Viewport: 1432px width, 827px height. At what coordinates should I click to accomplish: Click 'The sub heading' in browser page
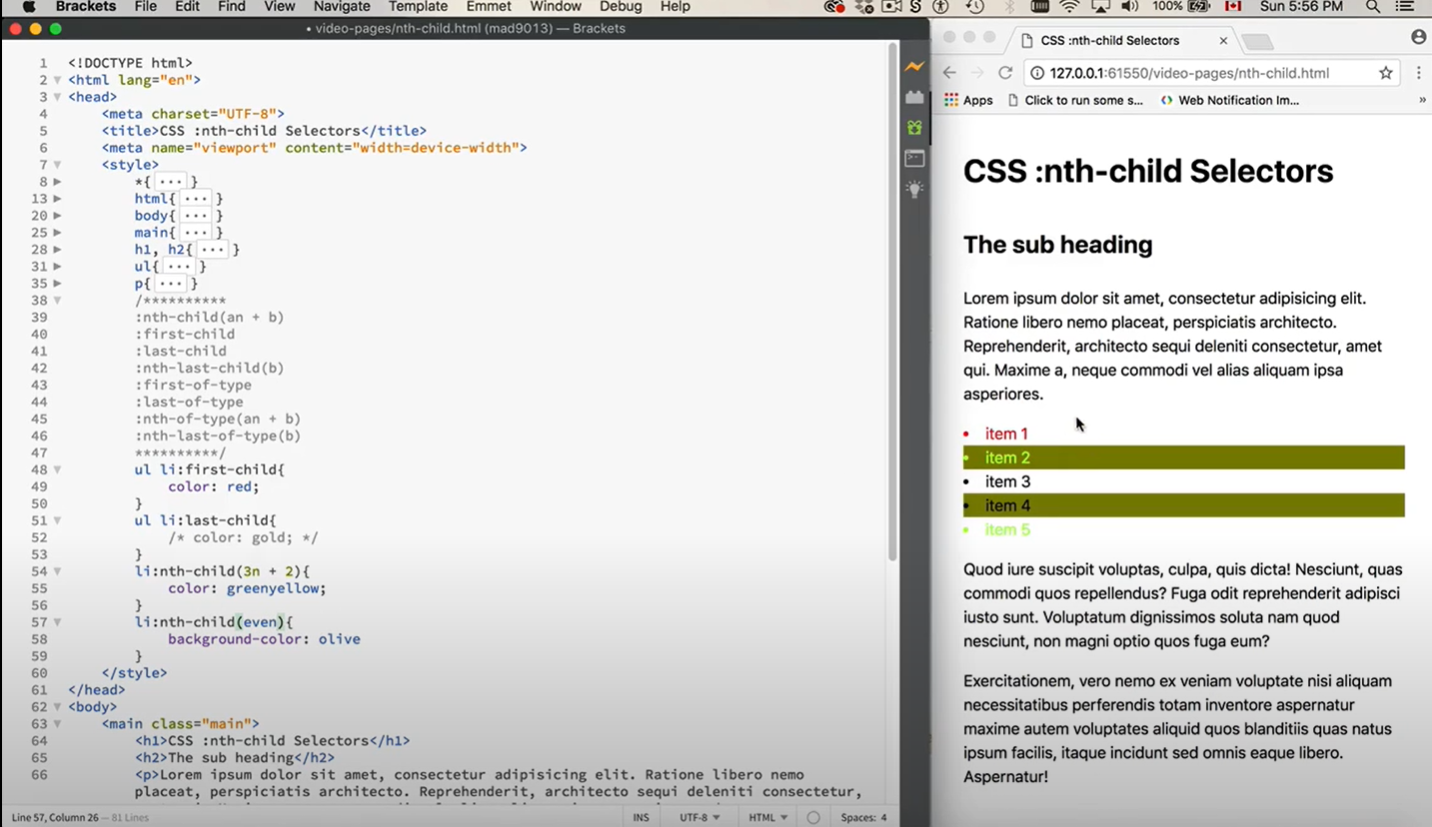point(1058,245)
